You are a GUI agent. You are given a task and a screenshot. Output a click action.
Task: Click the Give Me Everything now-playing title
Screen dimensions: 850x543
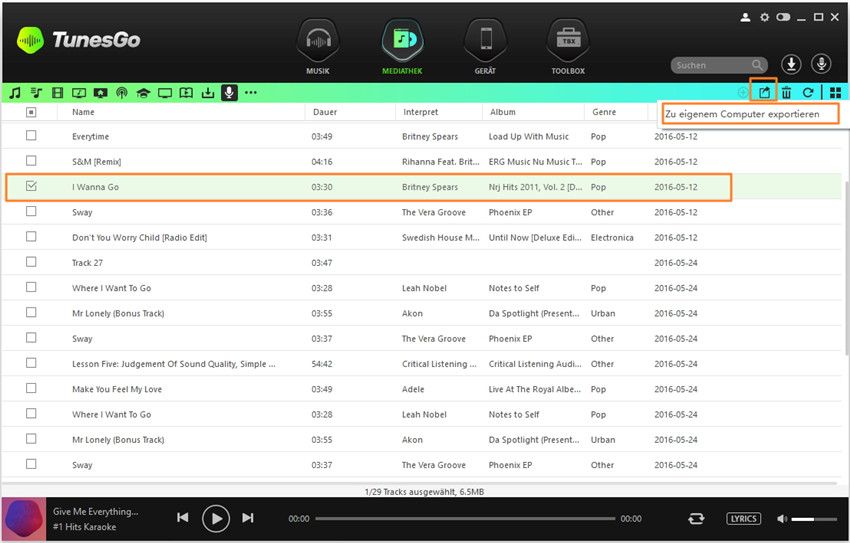coord(95,512)
